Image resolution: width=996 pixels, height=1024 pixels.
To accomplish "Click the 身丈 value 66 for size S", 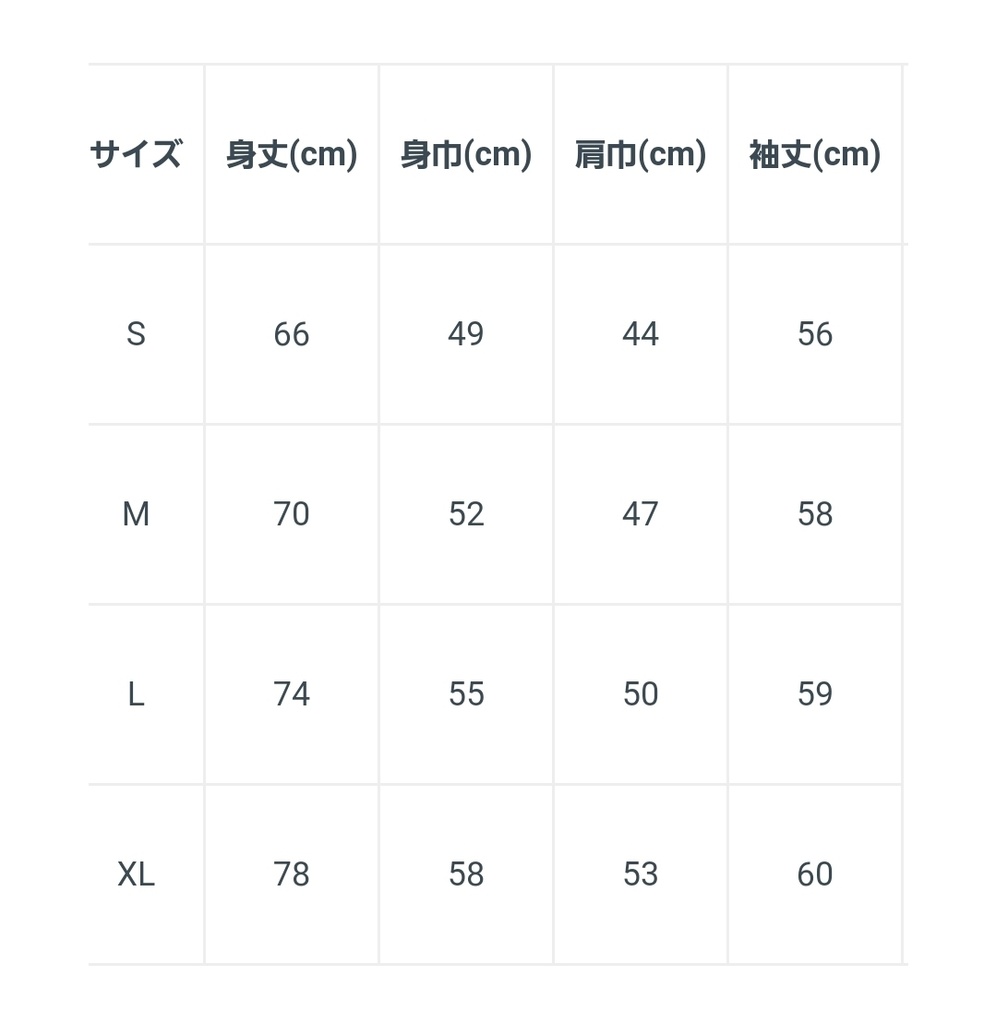I will point(291,334).
